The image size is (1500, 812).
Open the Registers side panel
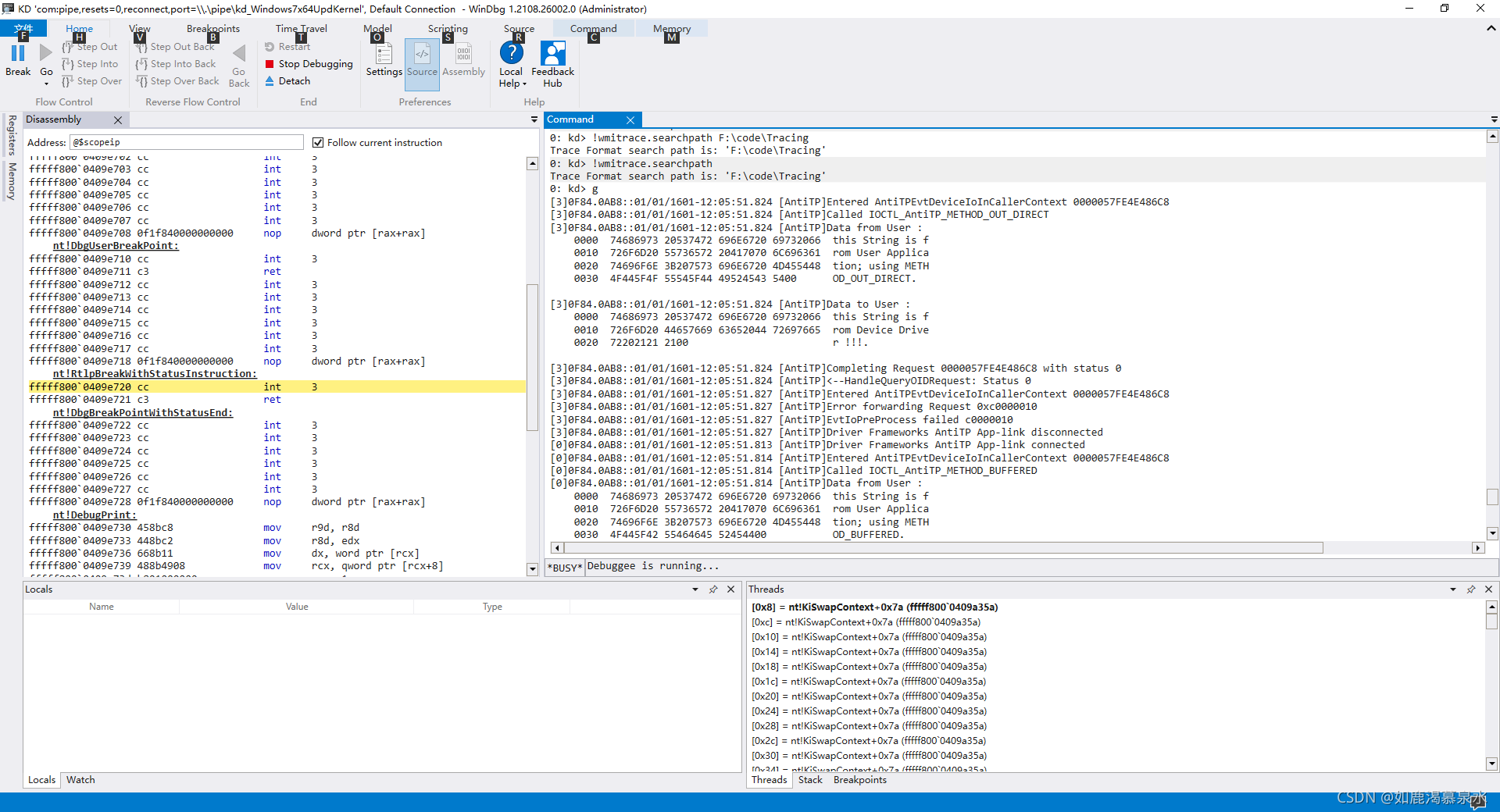[x=12, y=135]
